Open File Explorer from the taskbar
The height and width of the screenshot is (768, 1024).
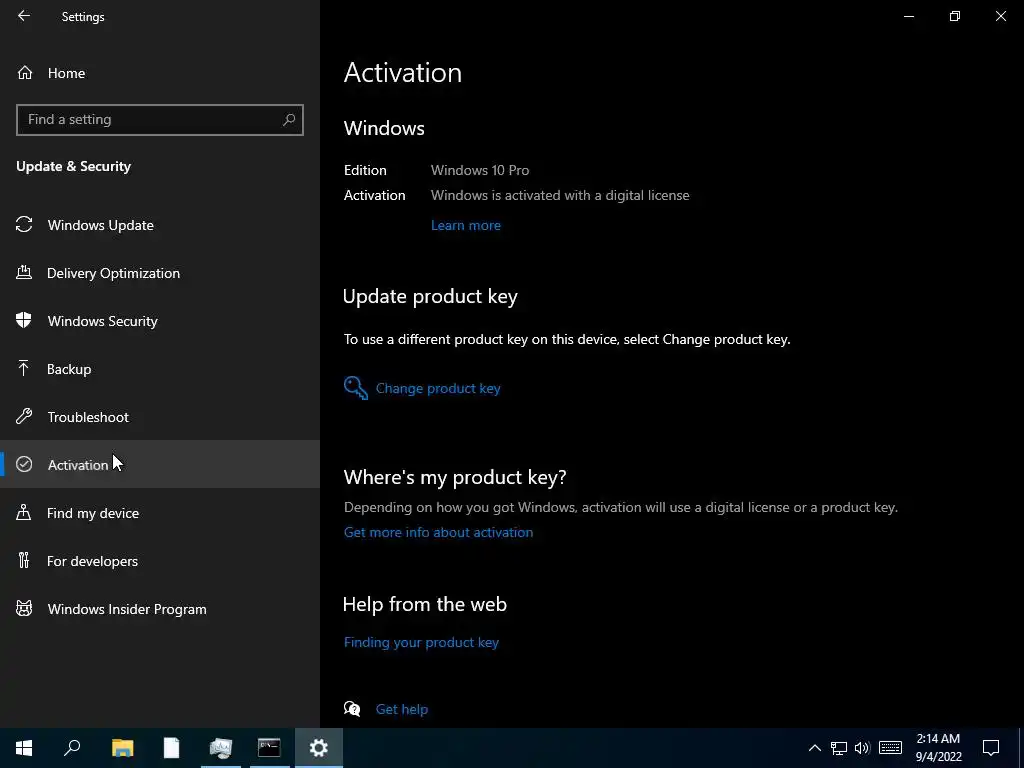(122, 748)
